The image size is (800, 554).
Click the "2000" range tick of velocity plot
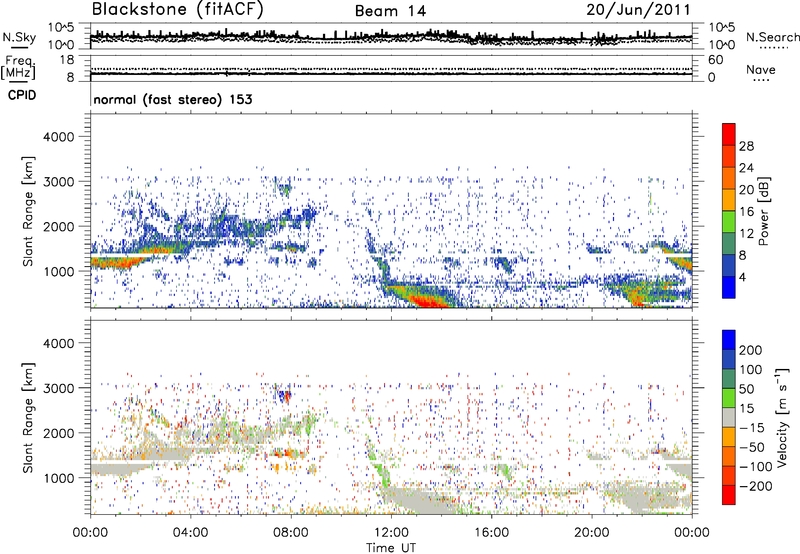58,433
